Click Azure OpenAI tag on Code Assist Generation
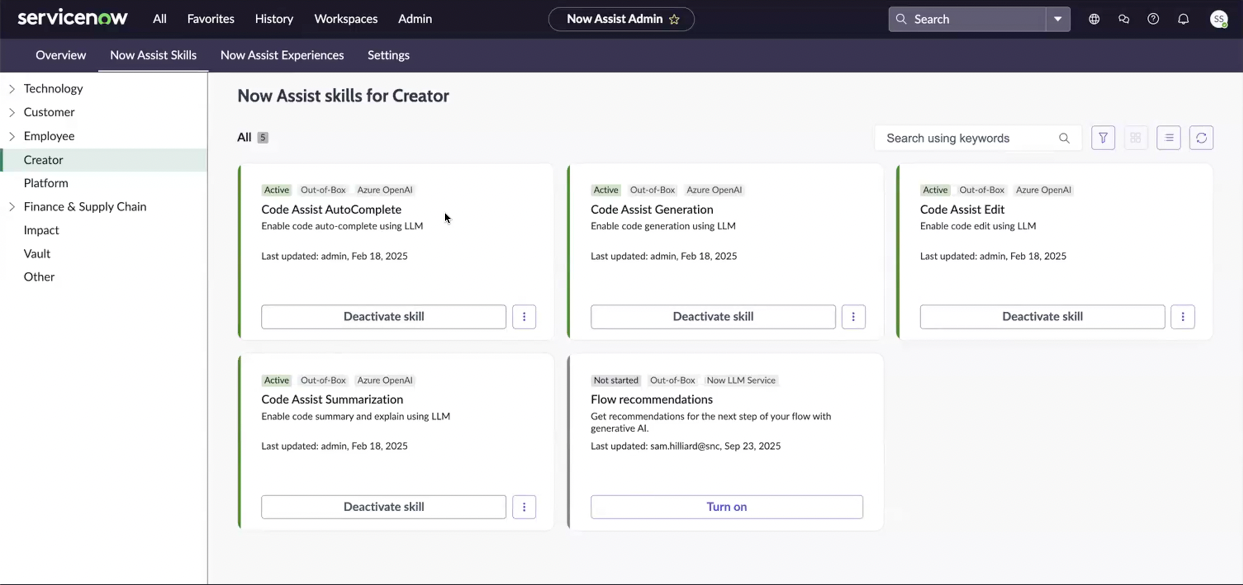1243x585 pixels. click(714, 190)
